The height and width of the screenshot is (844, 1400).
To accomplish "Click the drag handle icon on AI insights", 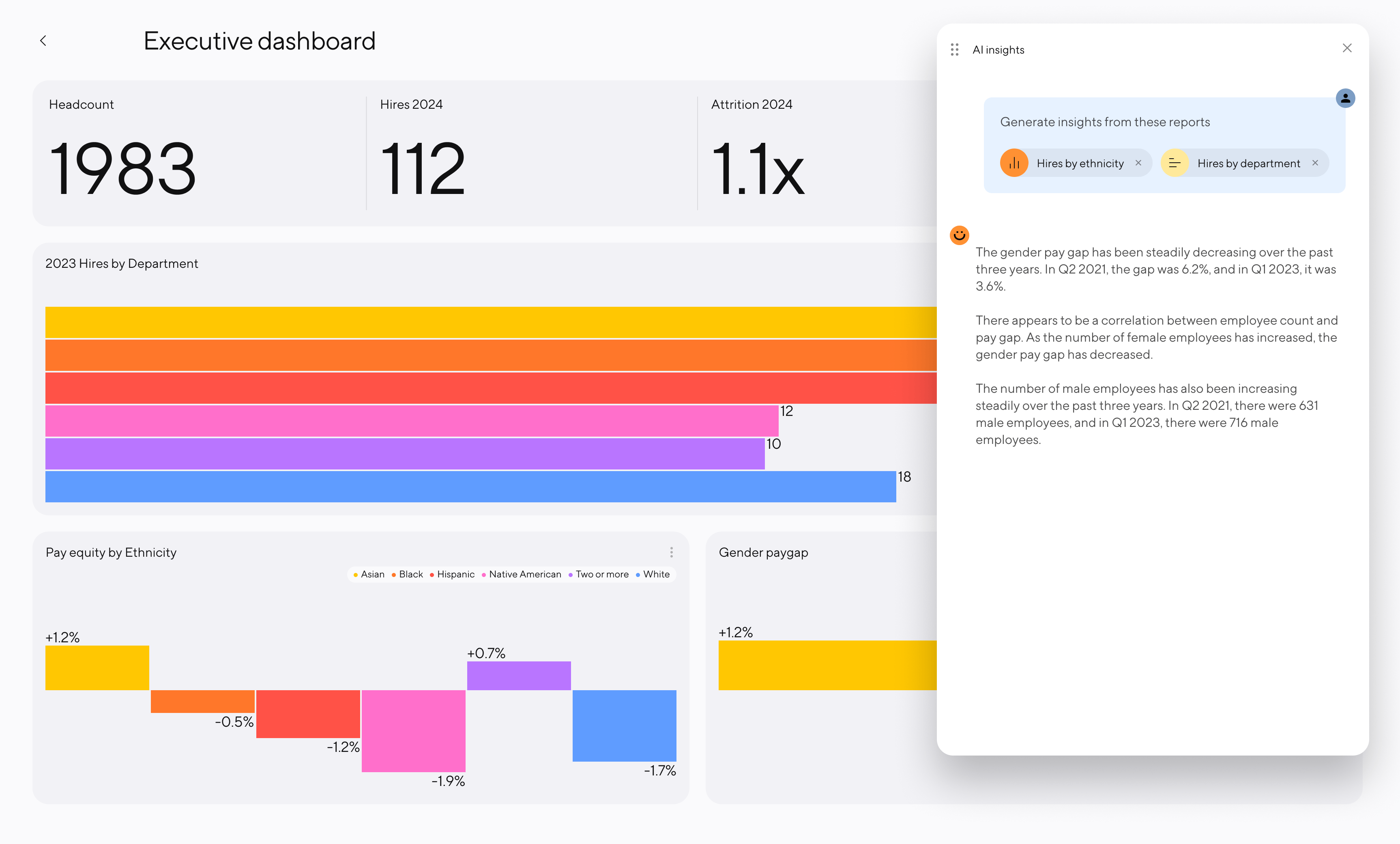I will point(956,48).
